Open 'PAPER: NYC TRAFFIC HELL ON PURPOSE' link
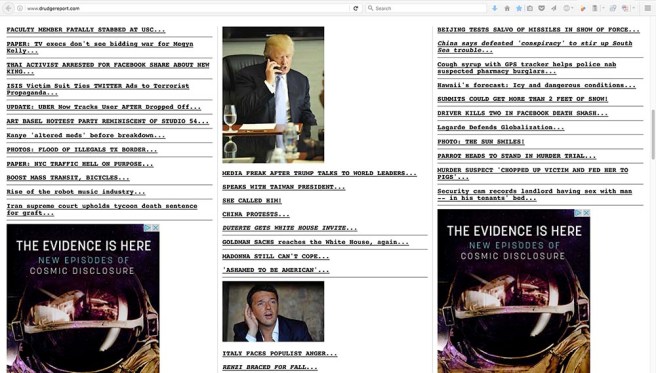 point(80,164)
